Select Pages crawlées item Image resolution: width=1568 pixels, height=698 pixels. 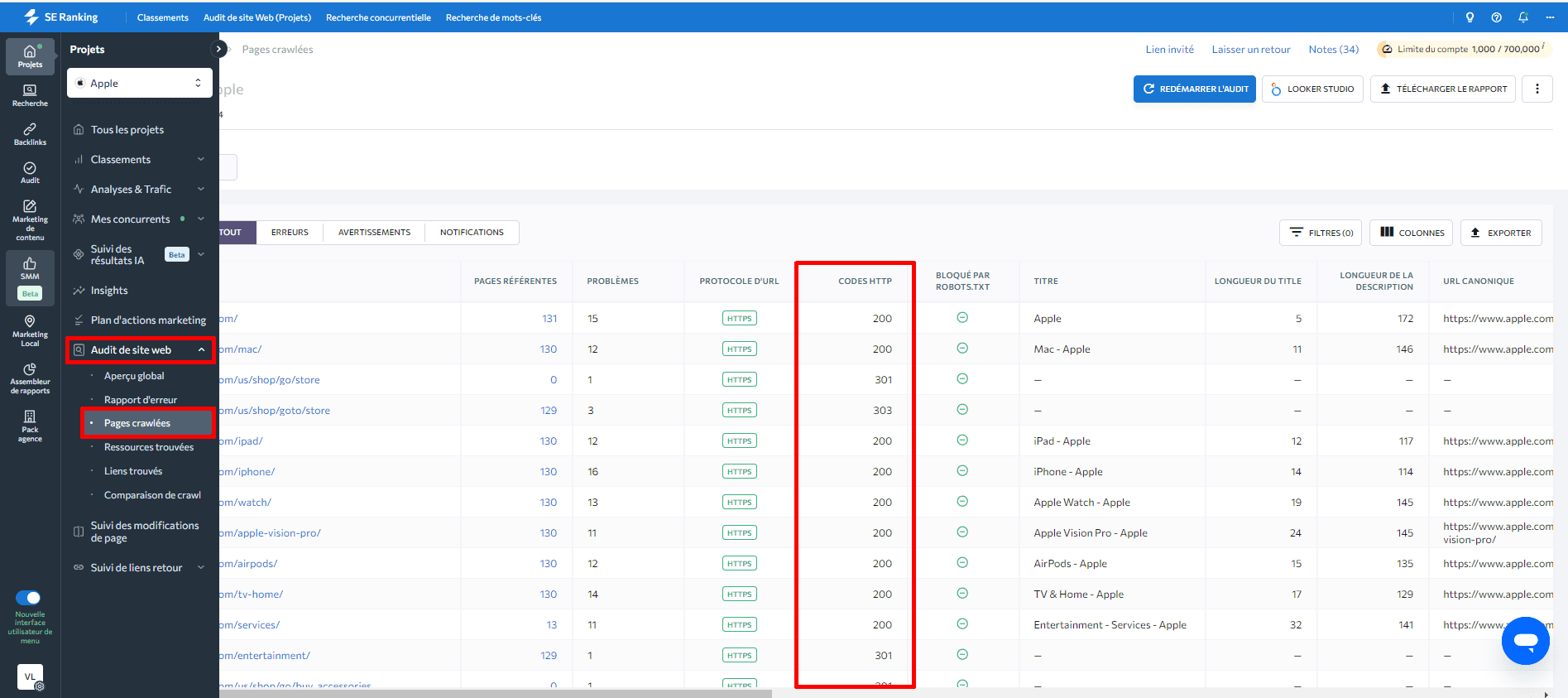pos(137,423)
